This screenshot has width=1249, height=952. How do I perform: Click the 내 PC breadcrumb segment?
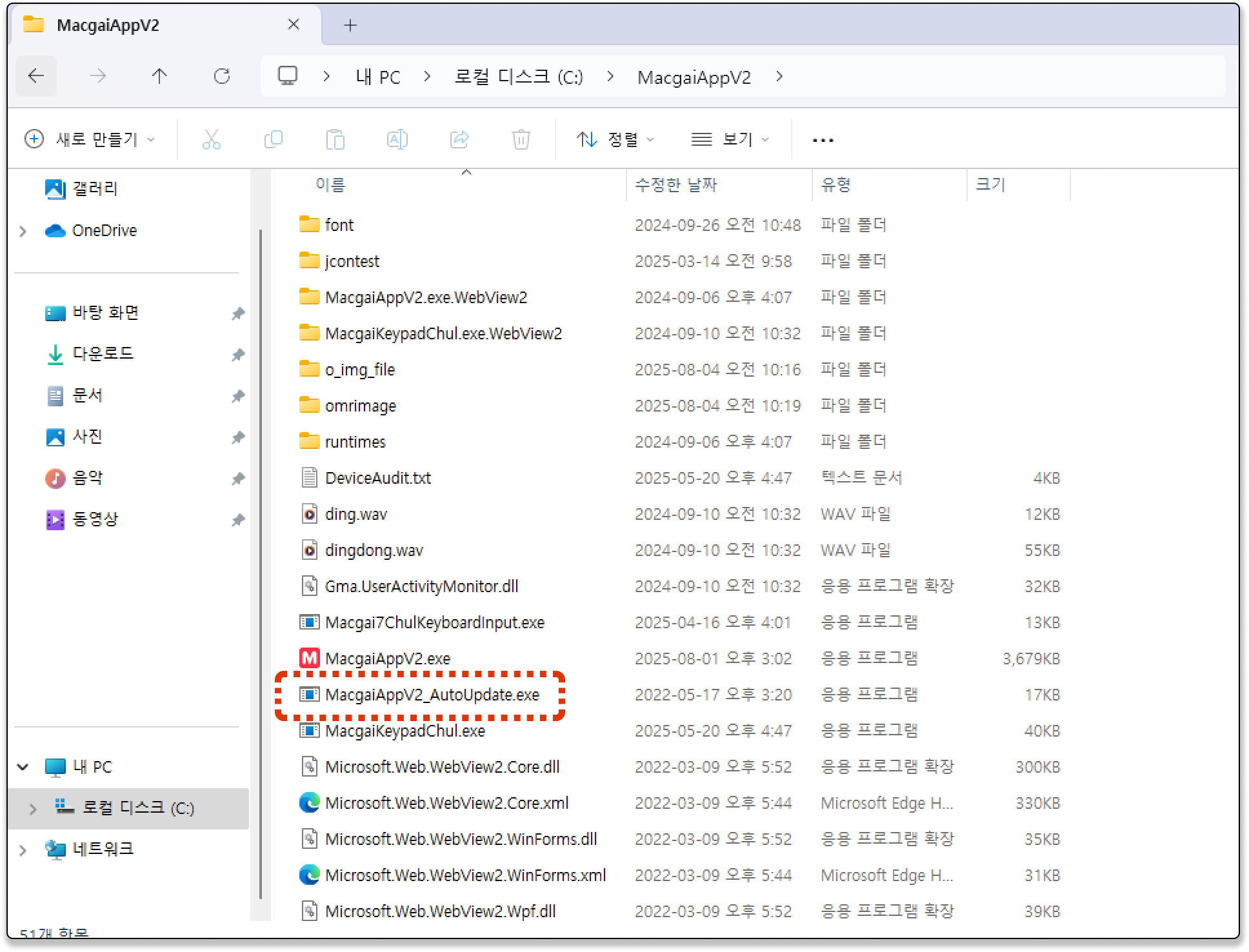[x=378, y=77]
